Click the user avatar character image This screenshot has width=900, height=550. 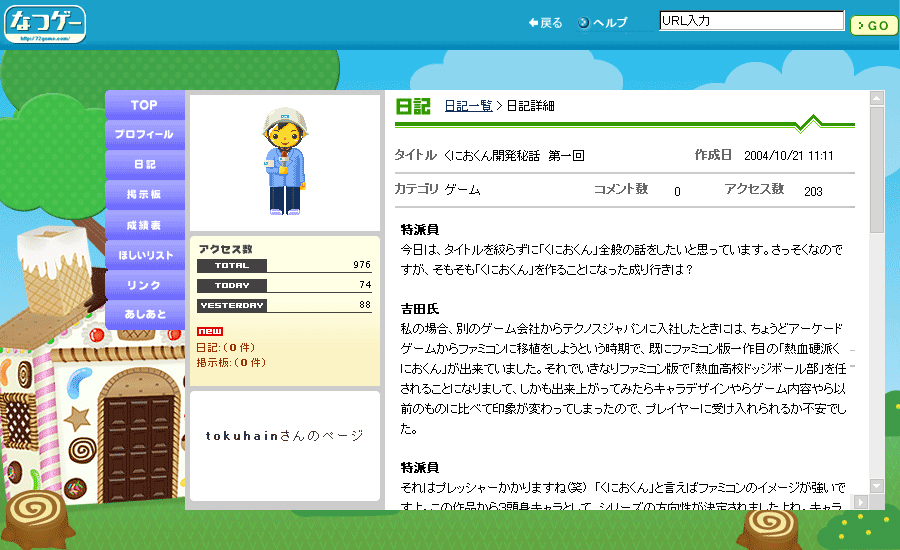pyautogui.click(x=284, y=162)
